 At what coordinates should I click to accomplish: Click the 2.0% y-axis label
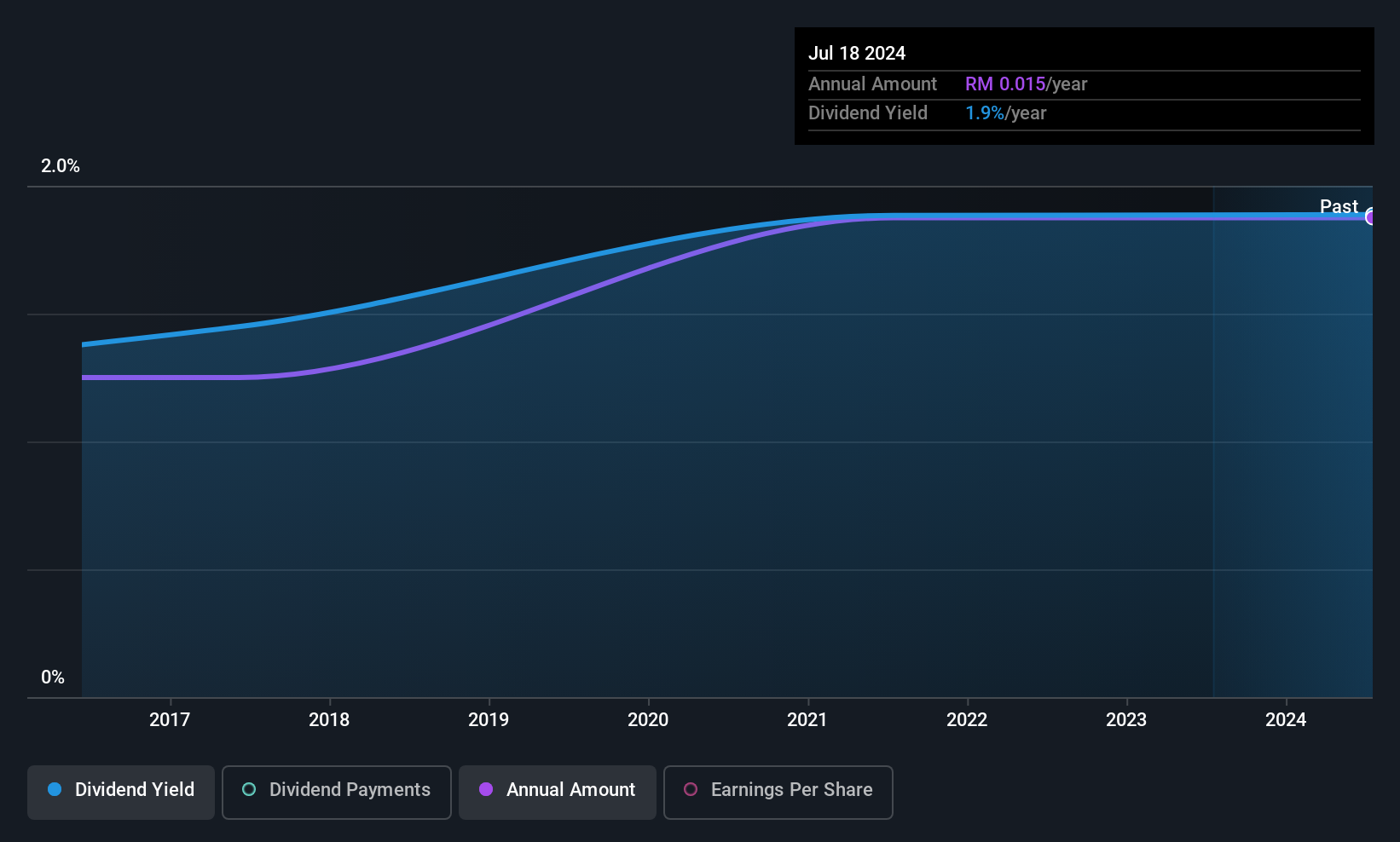61,166
